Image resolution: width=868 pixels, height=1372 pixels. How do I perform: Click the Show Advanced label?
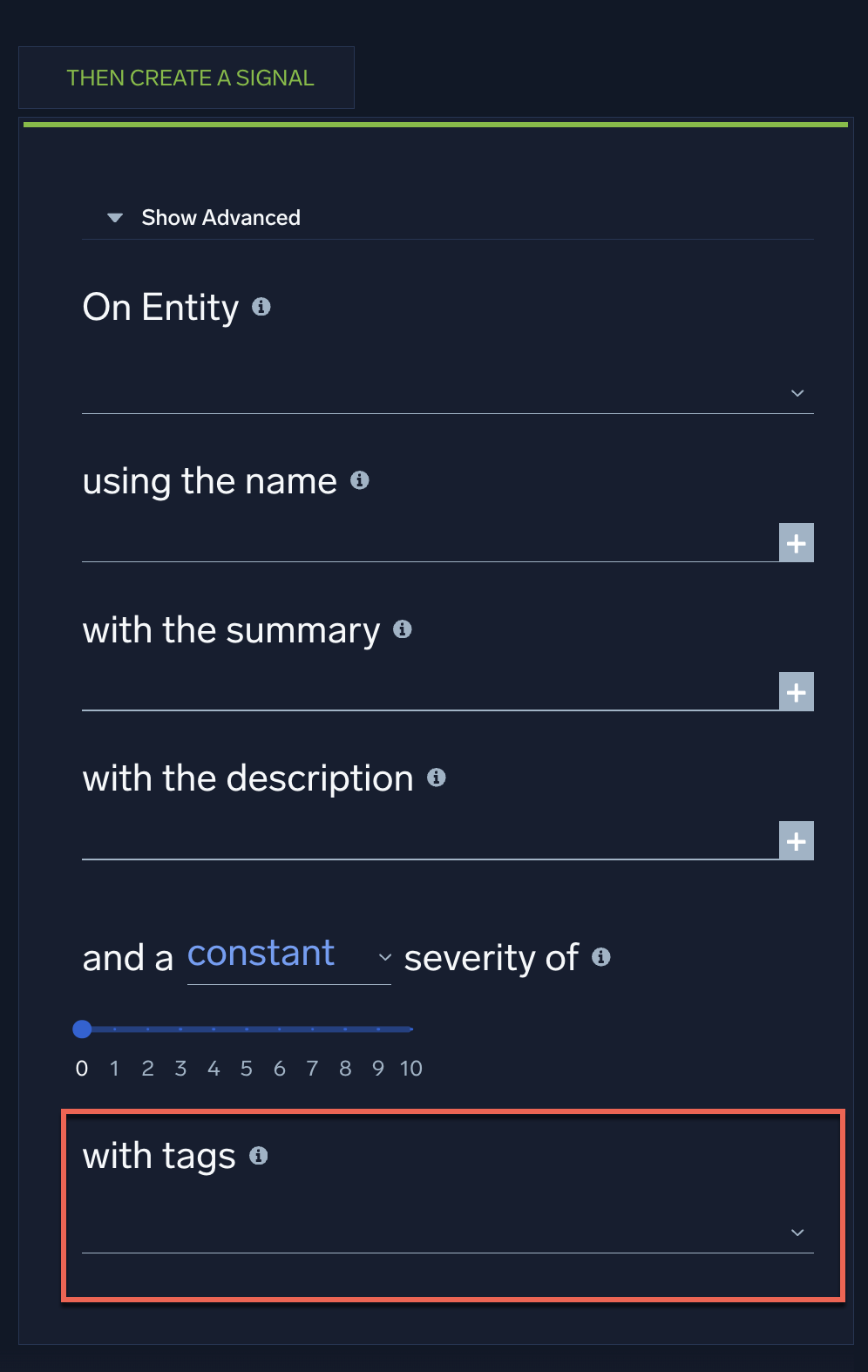[x=220, y=217]
